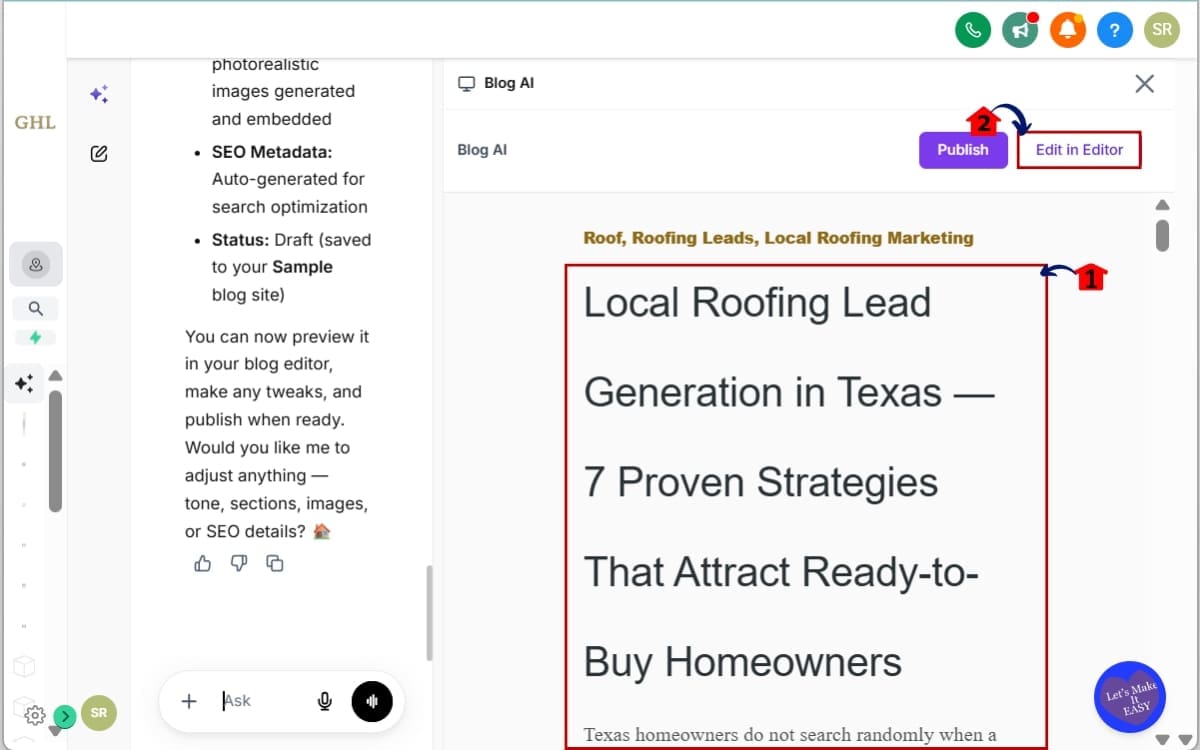The height and width of the screenshot is (750, 1200).
Task: Expand the sidebar with the green arrow
Action: (x=65, y=716)
